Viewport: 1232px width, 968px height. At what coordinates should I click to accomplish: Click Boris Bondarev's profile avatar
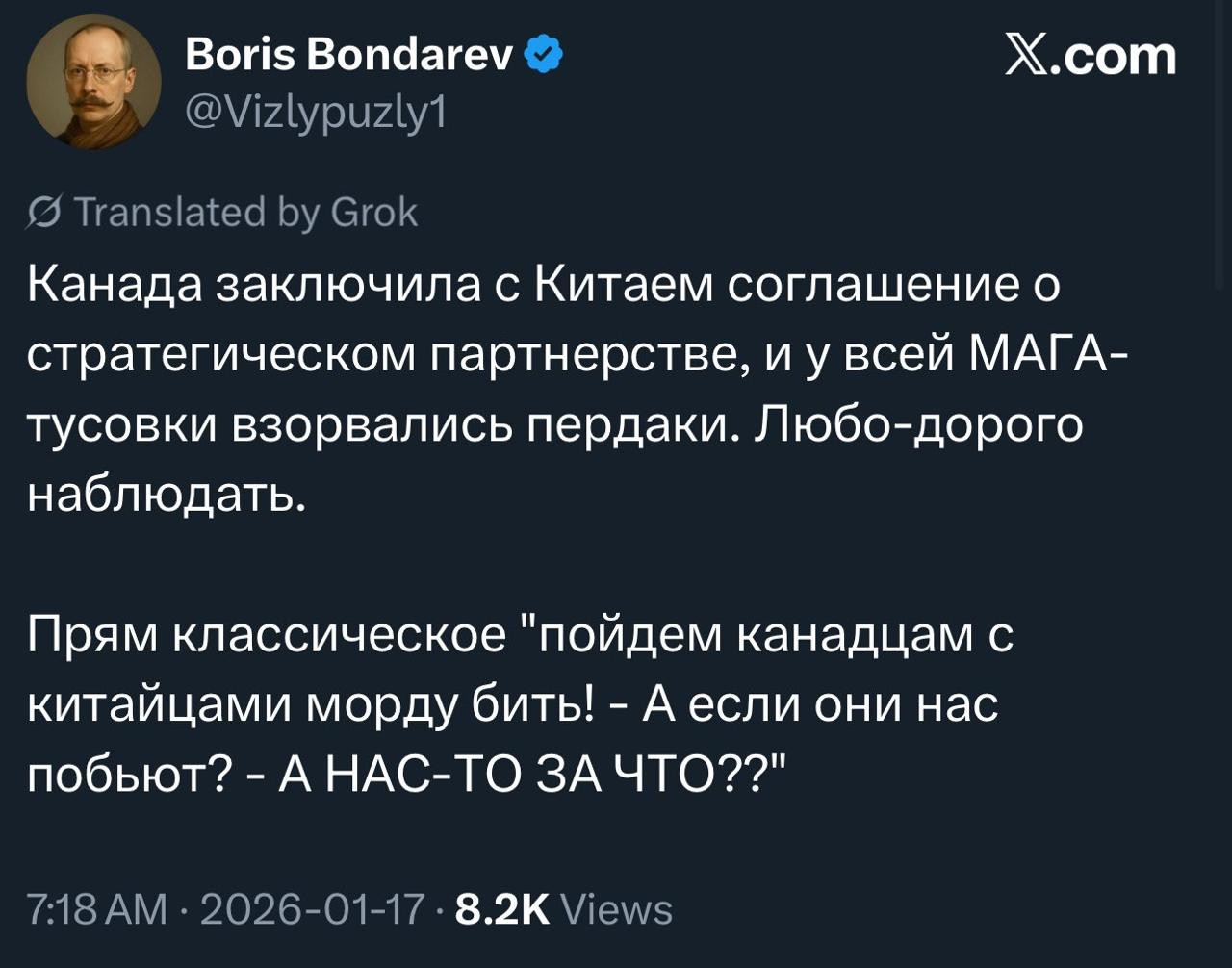click(93, 82)
